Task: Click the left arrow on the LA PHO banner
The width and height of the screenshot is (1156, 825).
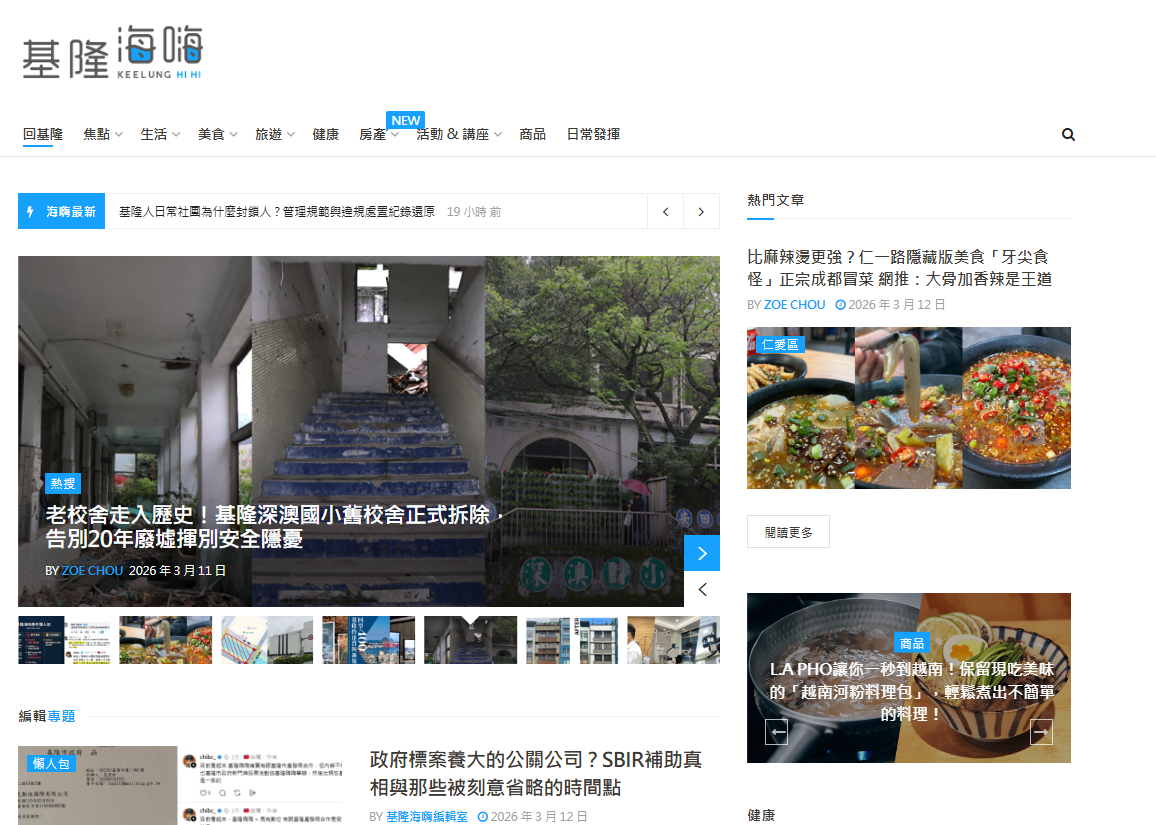Action: (777, 731)
